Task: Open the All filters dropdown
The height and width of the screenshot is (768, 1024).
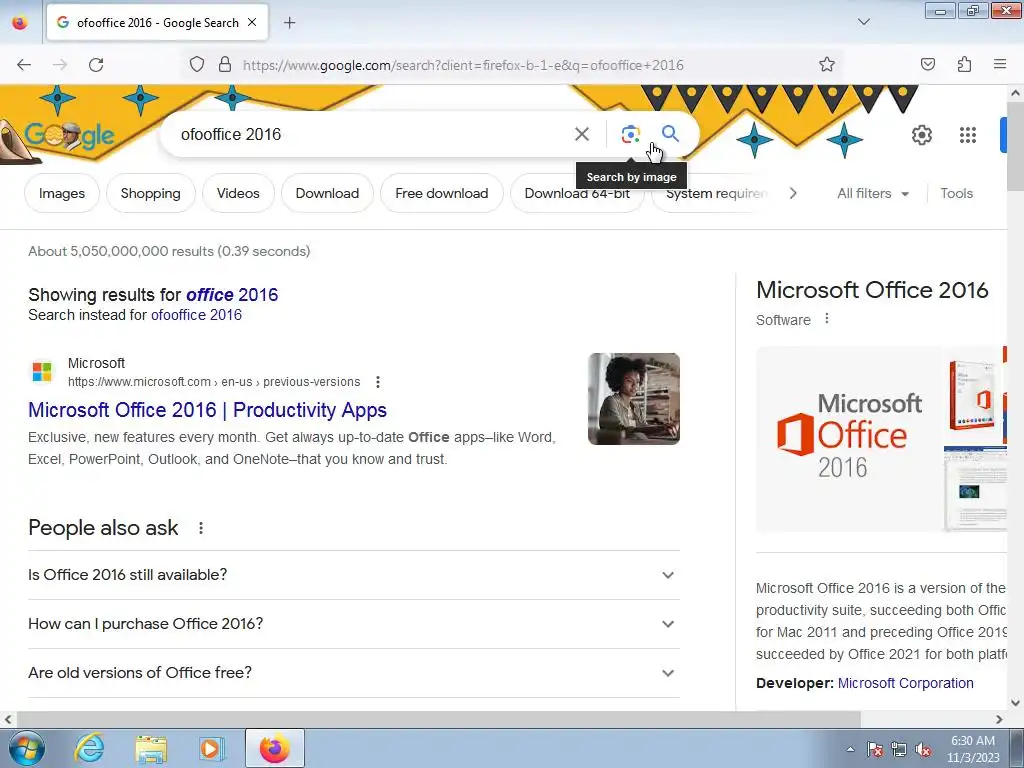Action: tap(873, 193)
